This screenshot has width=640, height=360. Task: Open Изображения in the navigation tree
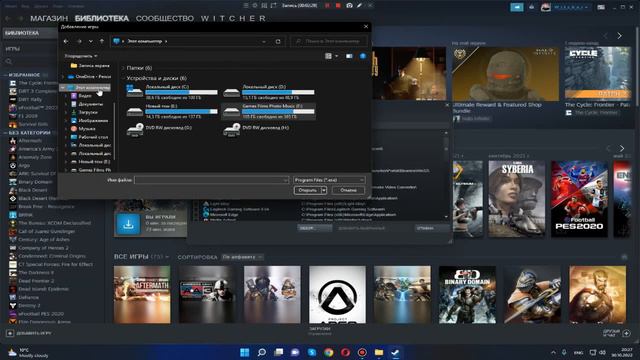pos(89,120)
